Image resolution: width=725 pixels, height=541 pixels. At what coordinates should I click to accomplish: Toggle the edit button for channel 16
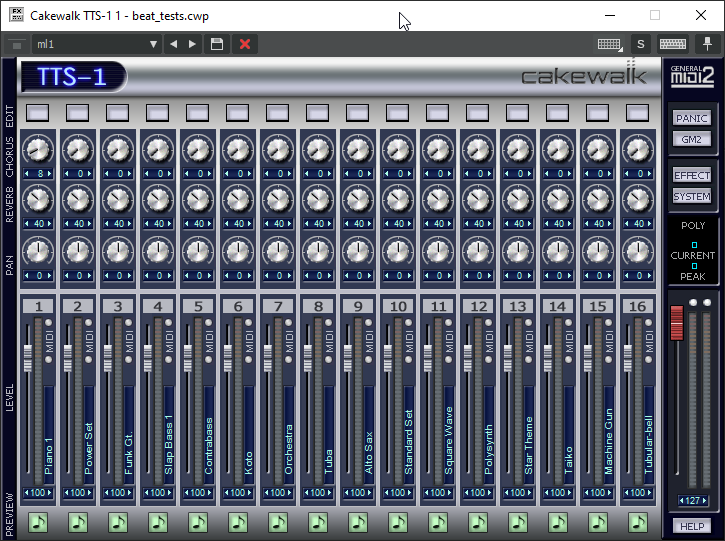click(638, 112)
